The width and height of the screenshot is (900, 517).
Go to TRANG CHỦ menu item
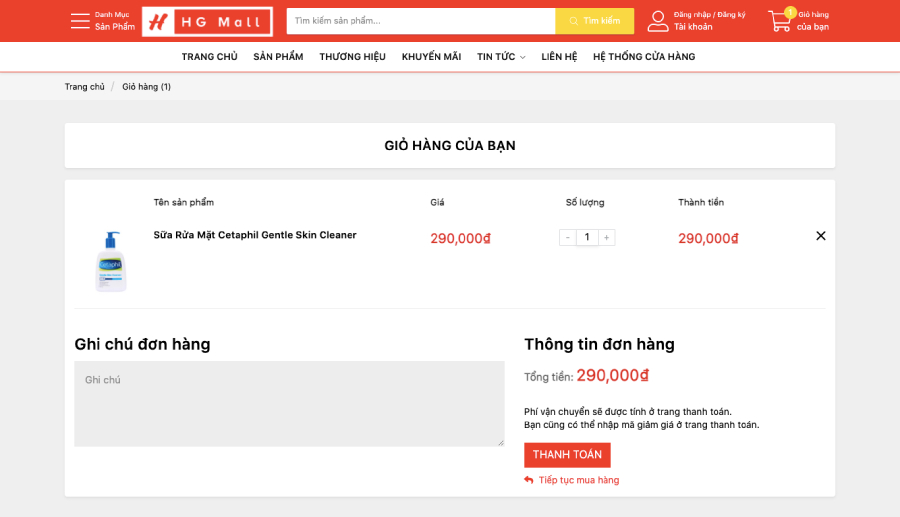[210, 57]
